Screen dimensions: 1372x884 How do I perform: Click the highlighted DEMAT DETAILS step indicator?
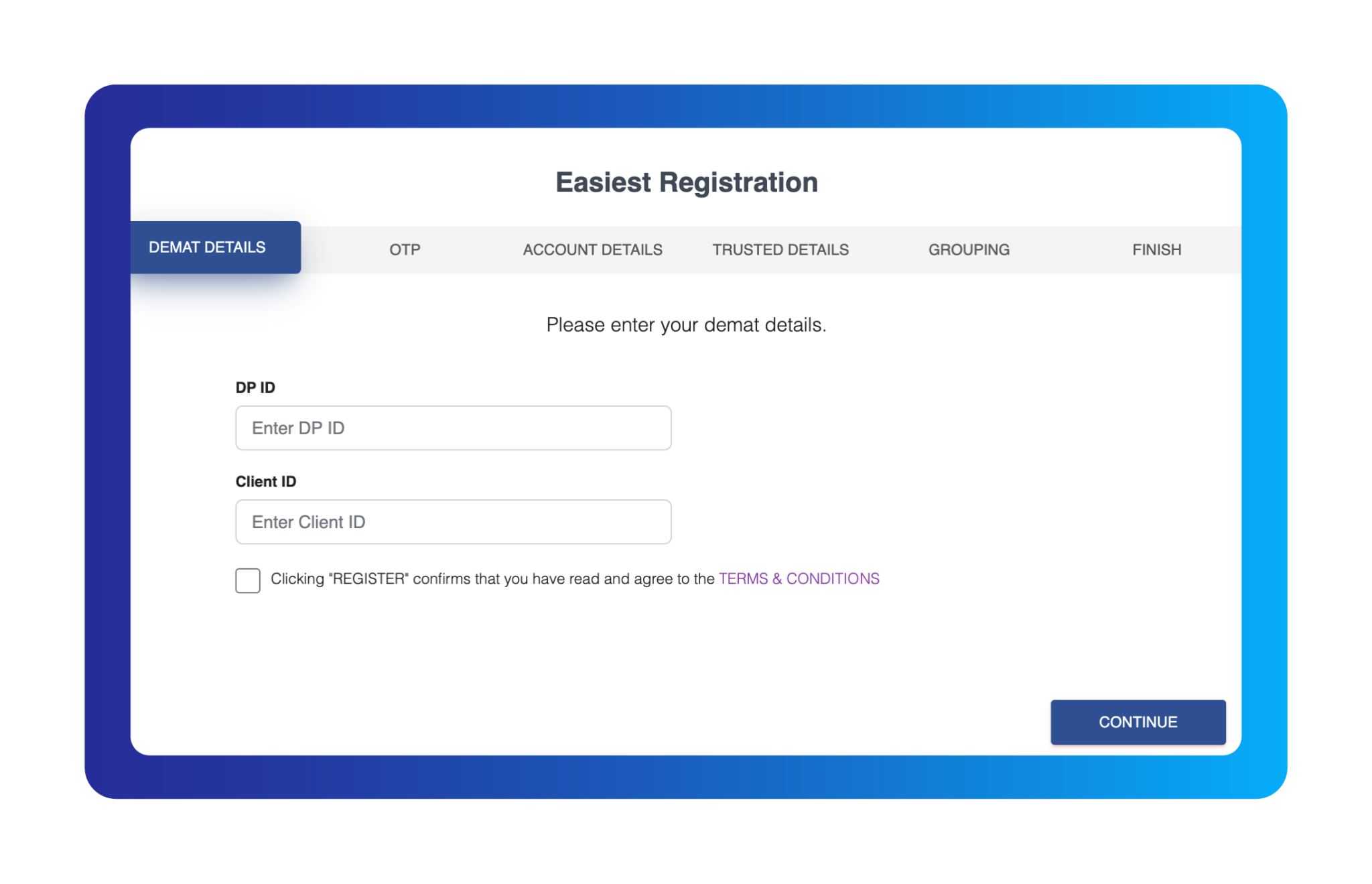pyautogui.click(x=206, y=247)
